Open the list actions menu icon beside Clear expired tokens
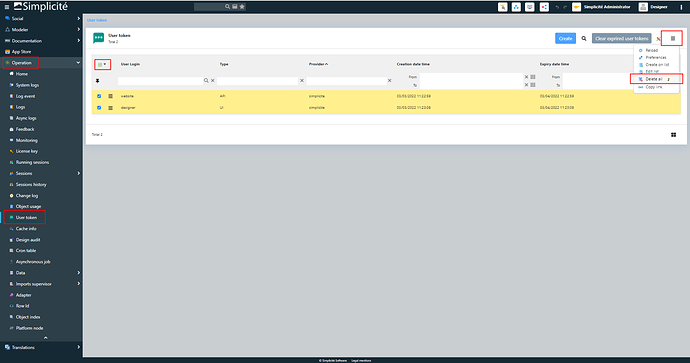This screenshot has width=690, height=363. tap(672, 38)
